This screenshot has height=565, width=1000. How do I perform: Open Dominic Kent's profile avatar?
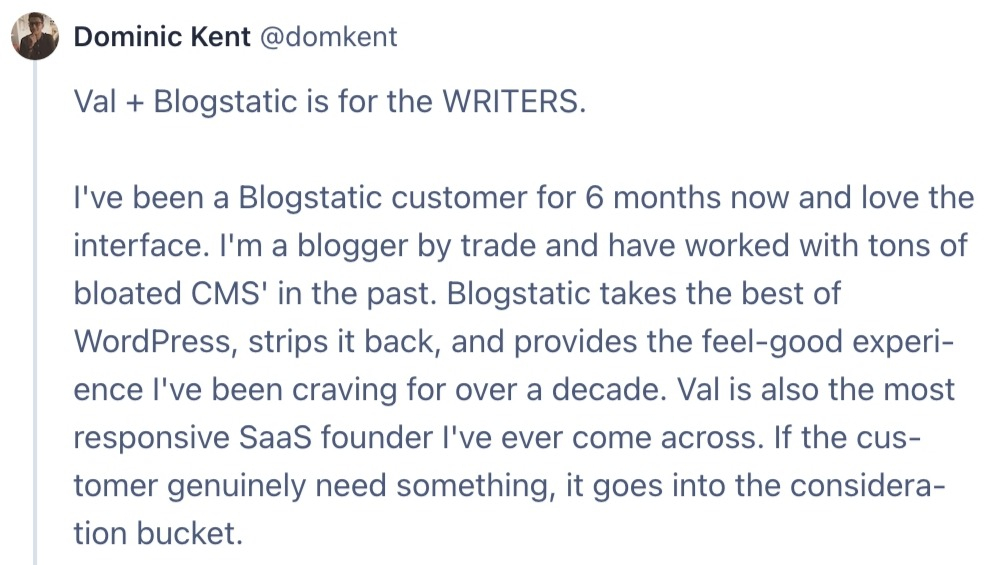(35, 36)
